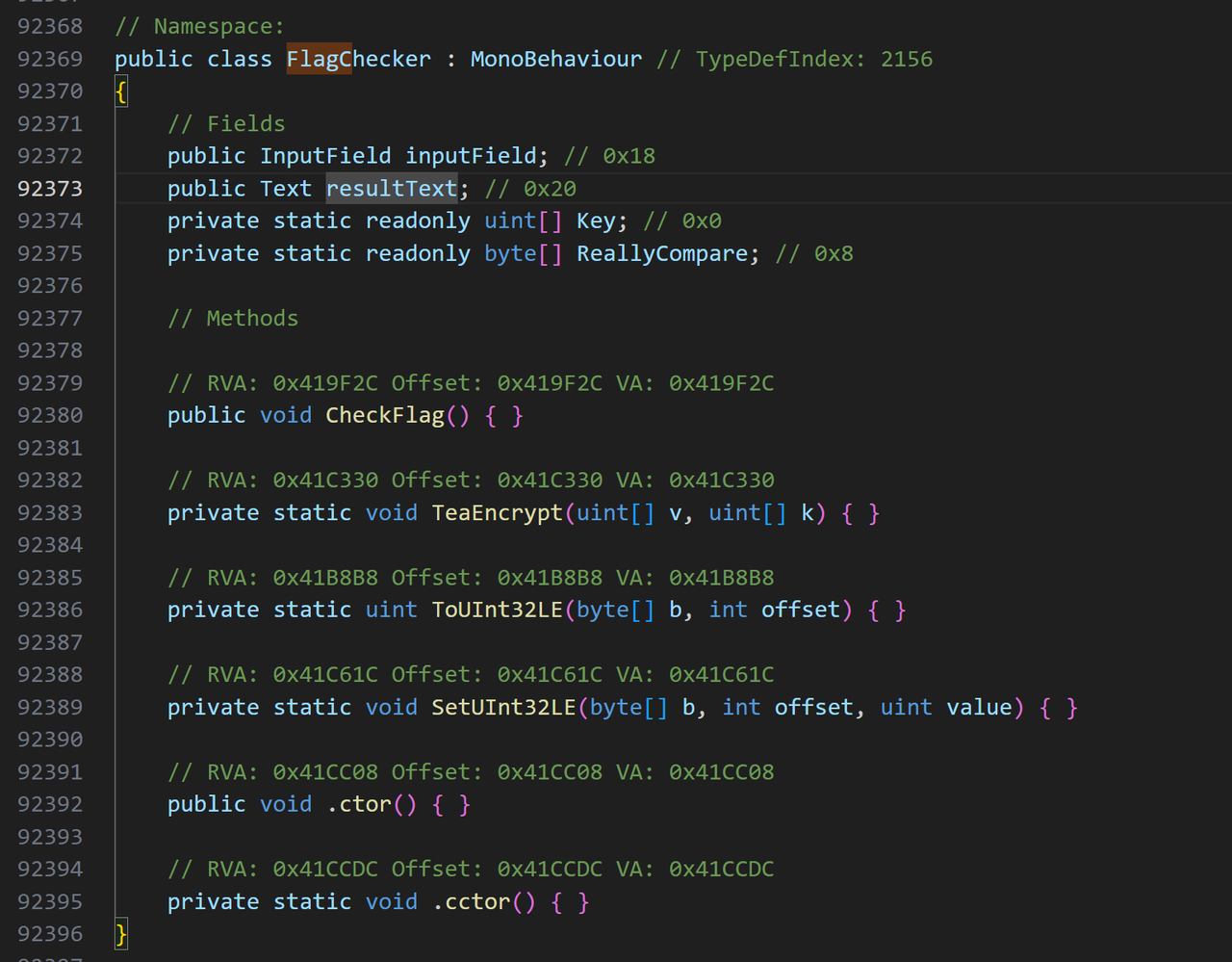Image resolution: width=1232 pixels, height=962 pixels.
Task: Click the TeaEncrypt method name
Action: tap(497, 513)
